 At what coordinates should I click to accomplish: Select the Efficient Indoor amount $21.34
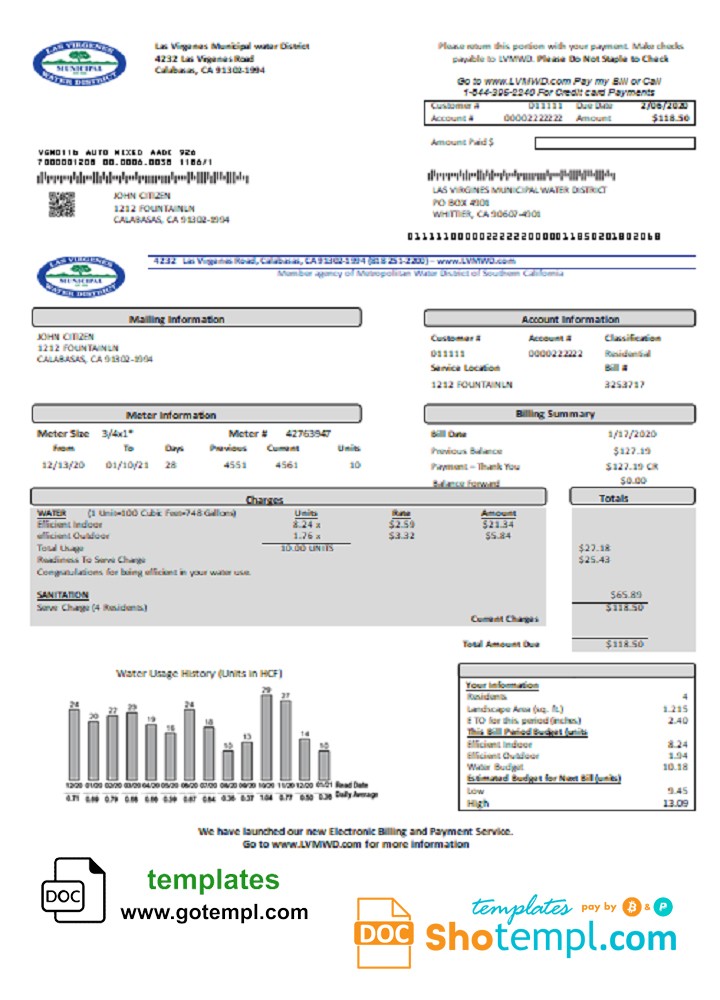[x=498, y=524]
